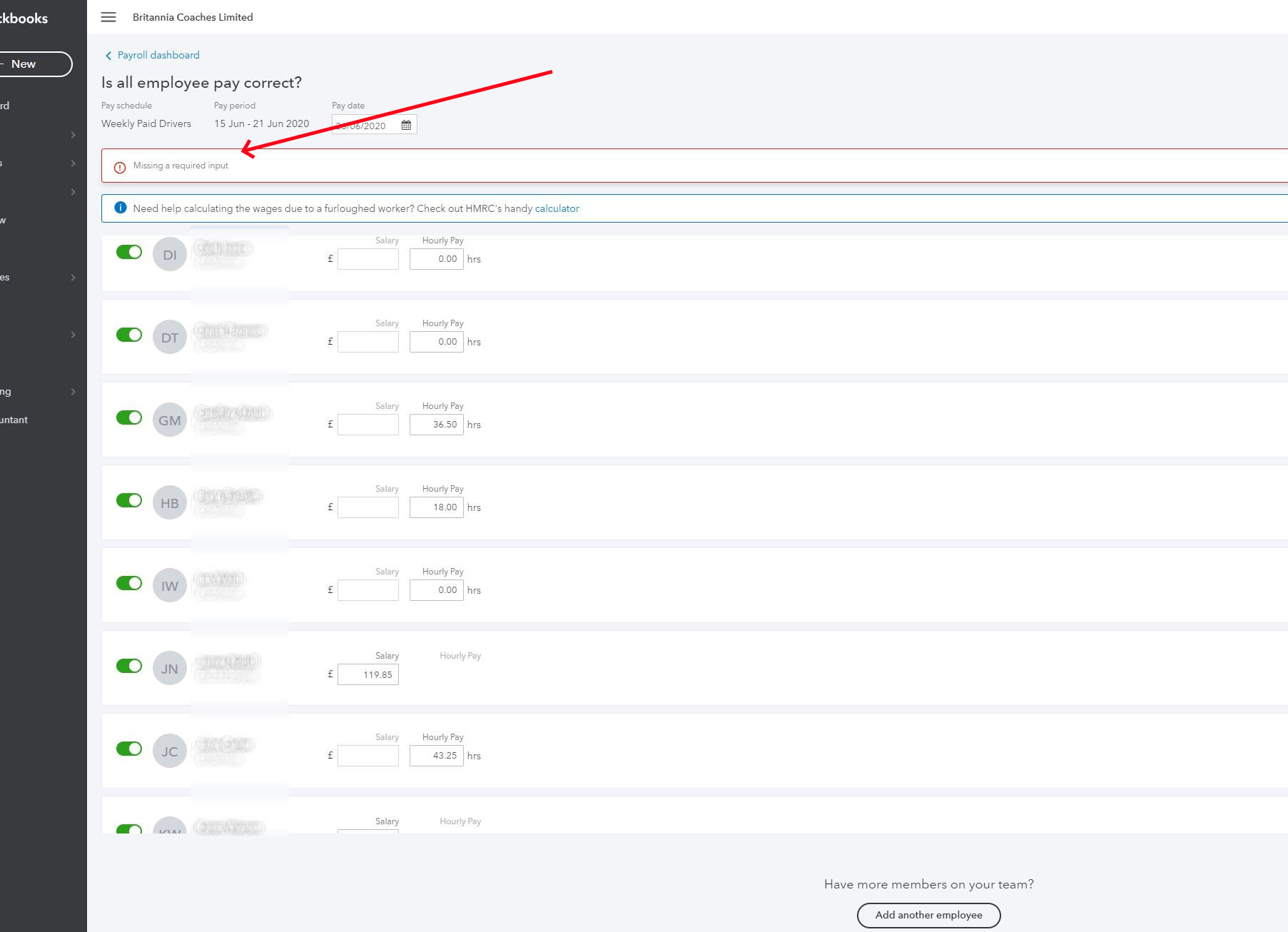This screenshot has width=1288, height=932.
Task: Click the blue info icon
Action: point(121,208)
